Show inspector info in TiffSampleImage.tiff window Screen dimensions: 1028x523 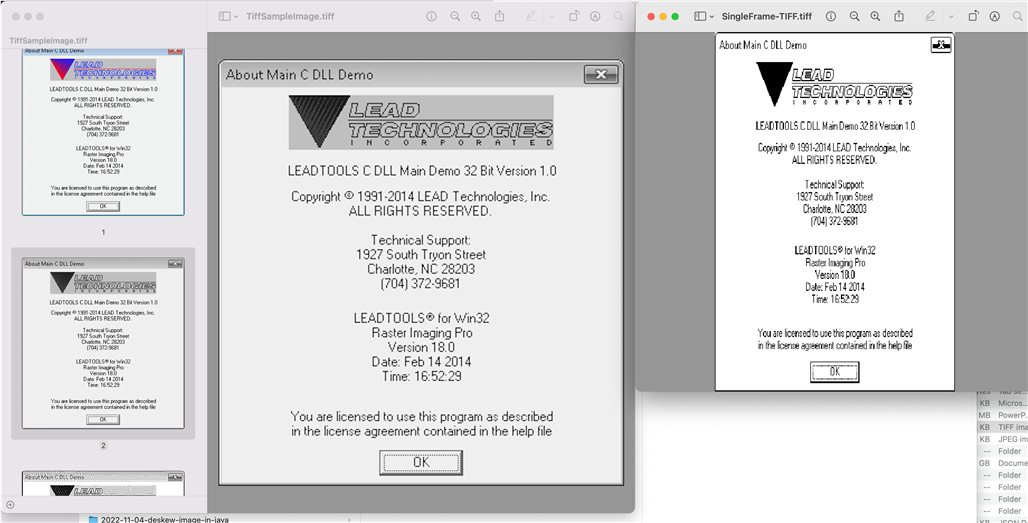[431, 16]
